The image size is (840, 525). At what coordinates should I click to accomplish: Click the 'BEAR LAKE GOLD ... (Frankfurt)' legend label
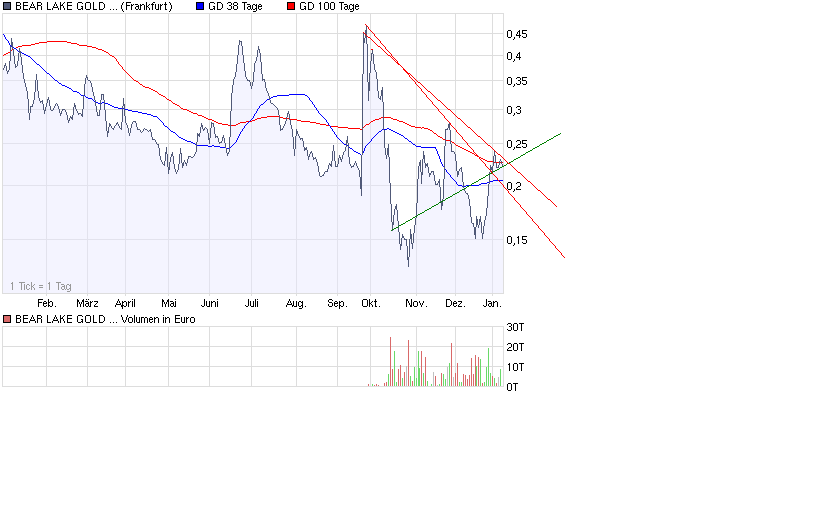click(x=94, y=6)
